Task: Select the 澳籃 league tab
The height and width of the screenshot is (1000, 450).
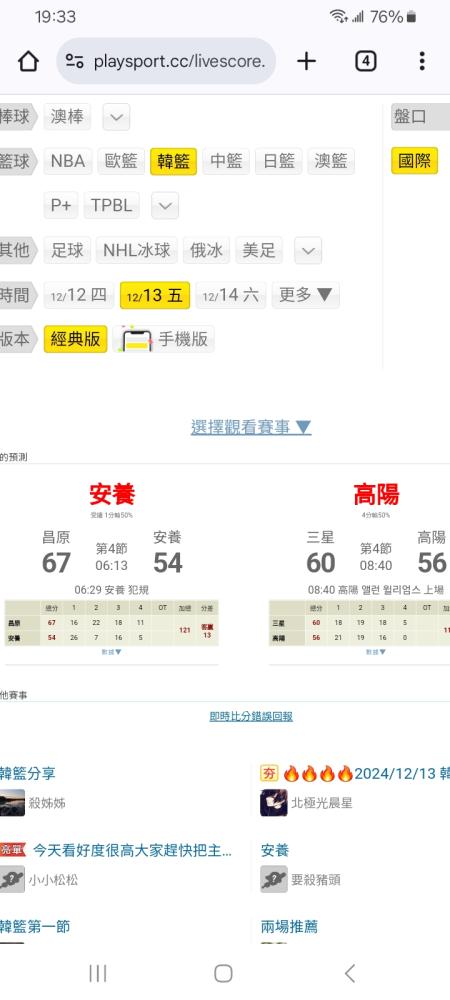Action: pyautogui.click(x=331, y=161)
